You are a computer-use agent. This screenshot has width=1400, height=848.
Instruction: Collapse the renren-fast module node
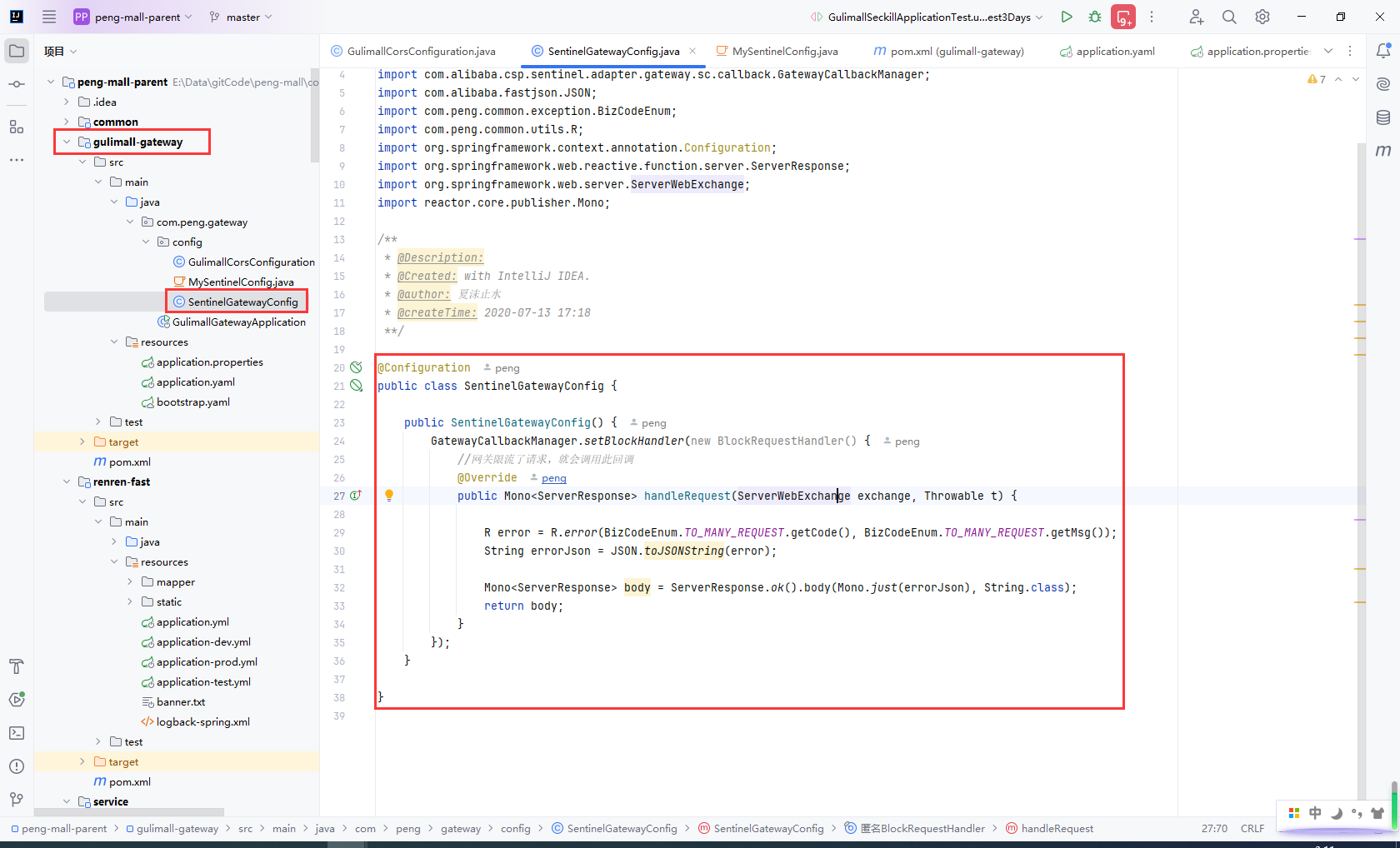pos(67,481)
